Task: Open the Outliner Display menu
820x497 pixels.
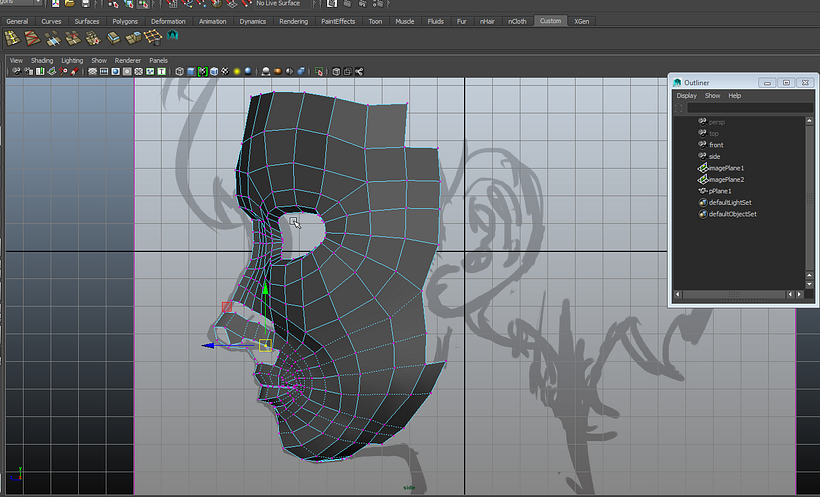Action: coord(686,96)
